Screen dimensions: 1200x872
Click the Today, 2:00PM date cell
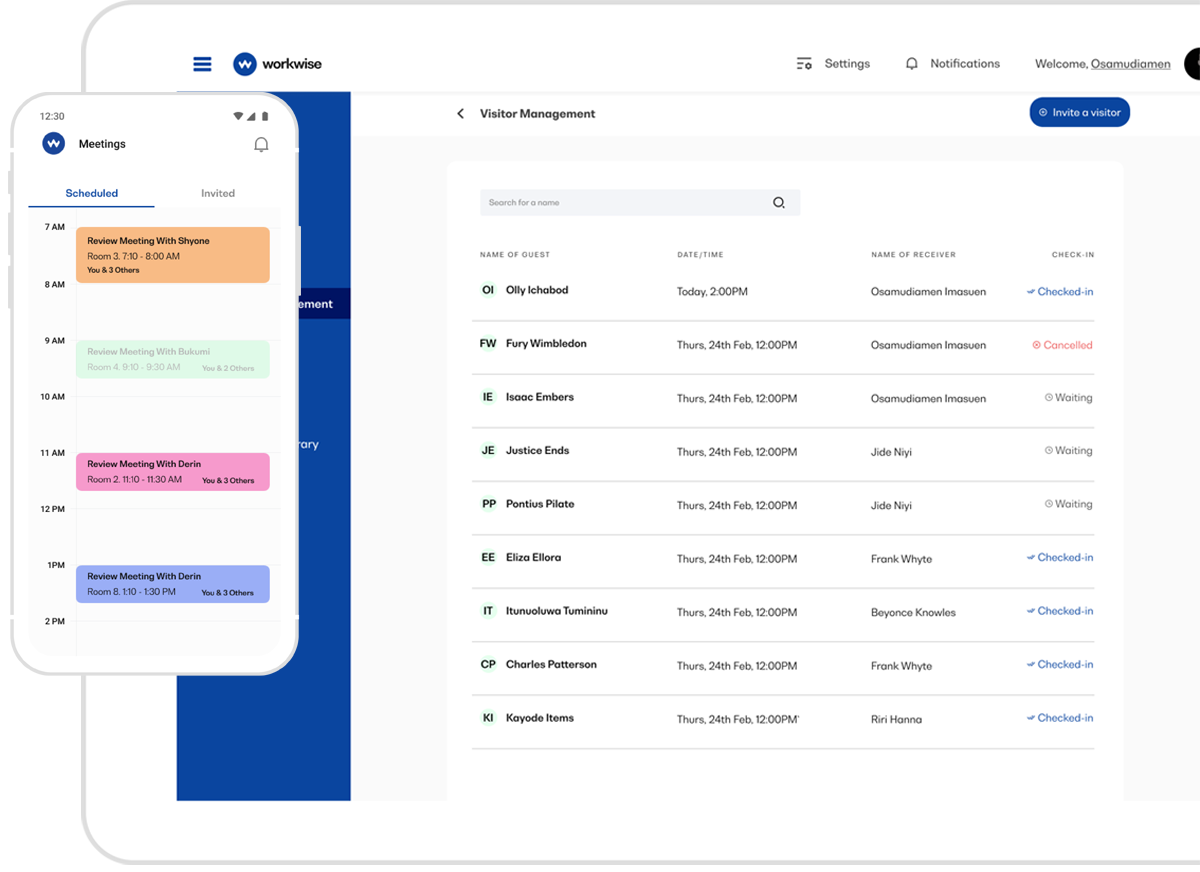[712, 292]
